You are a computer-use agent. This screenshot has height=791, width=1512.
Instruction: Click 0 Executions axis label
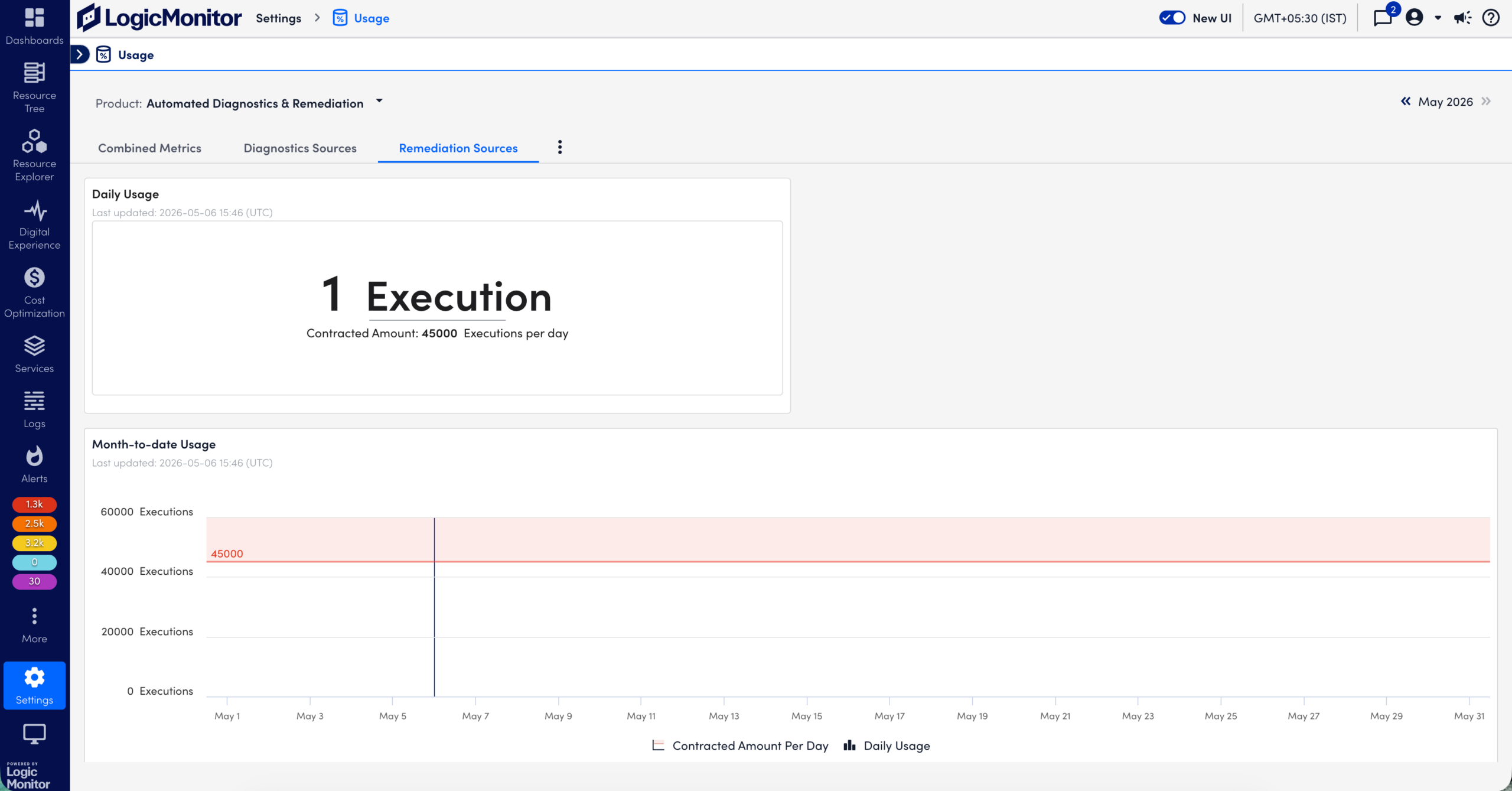coord(159,691)
